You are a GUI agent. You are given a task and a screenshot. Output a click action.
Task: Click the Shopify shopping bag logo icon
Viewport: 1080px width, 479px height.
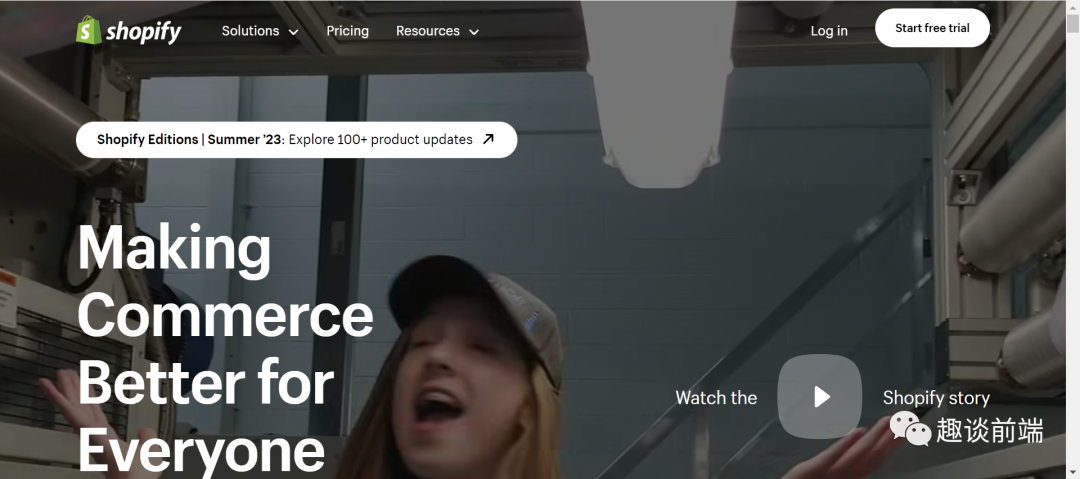point(89,30)
